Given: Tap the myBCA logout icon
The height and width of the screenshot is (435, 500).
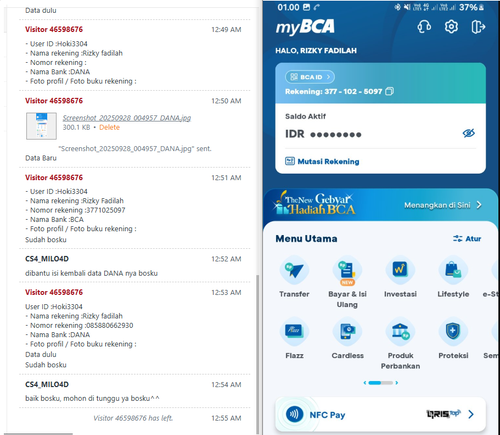Looking at the screenshot, I should pyautogui.click(x=478, y=27).
